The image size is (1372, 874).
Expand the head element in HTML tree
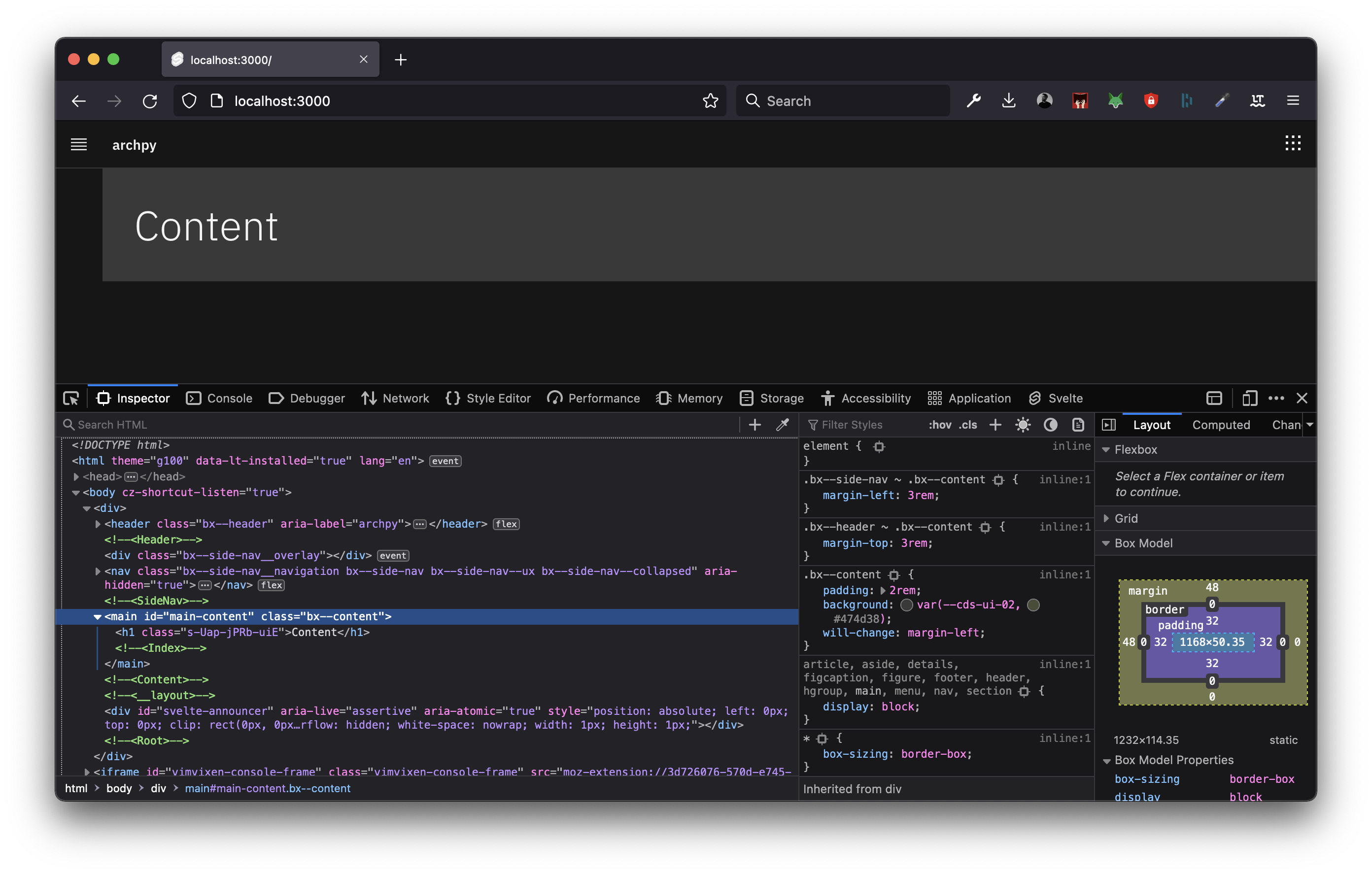pos(77,476)
